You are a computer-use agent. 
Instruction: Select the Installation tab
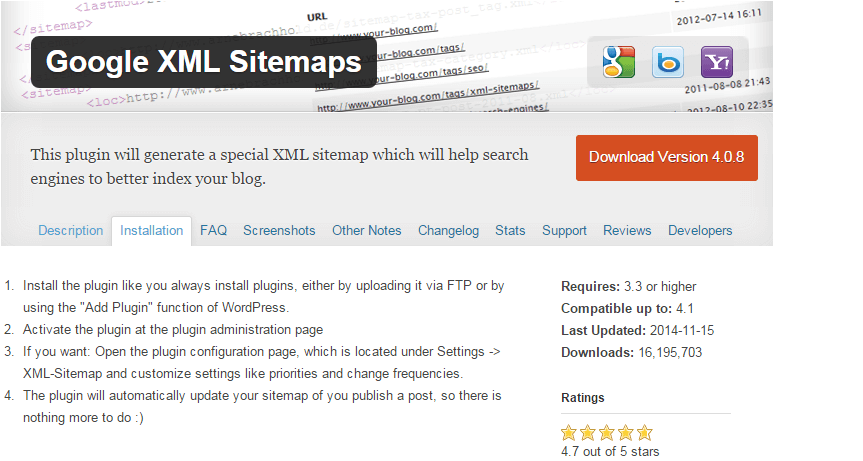151,231
